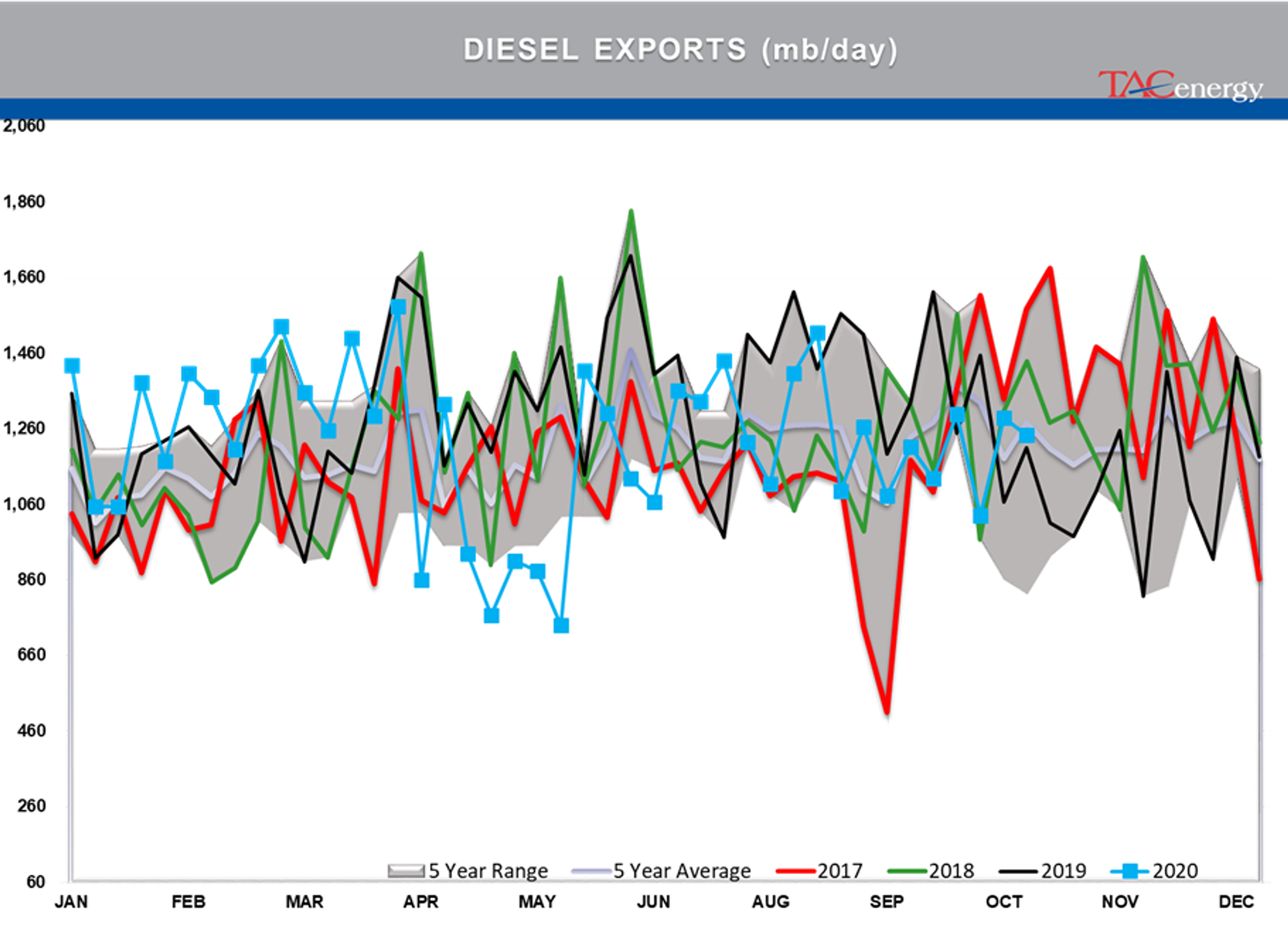Click the AUG axis label
The height and width of the screenshot is (933, 1288).
pyautogui.click(x=771, y=902)
